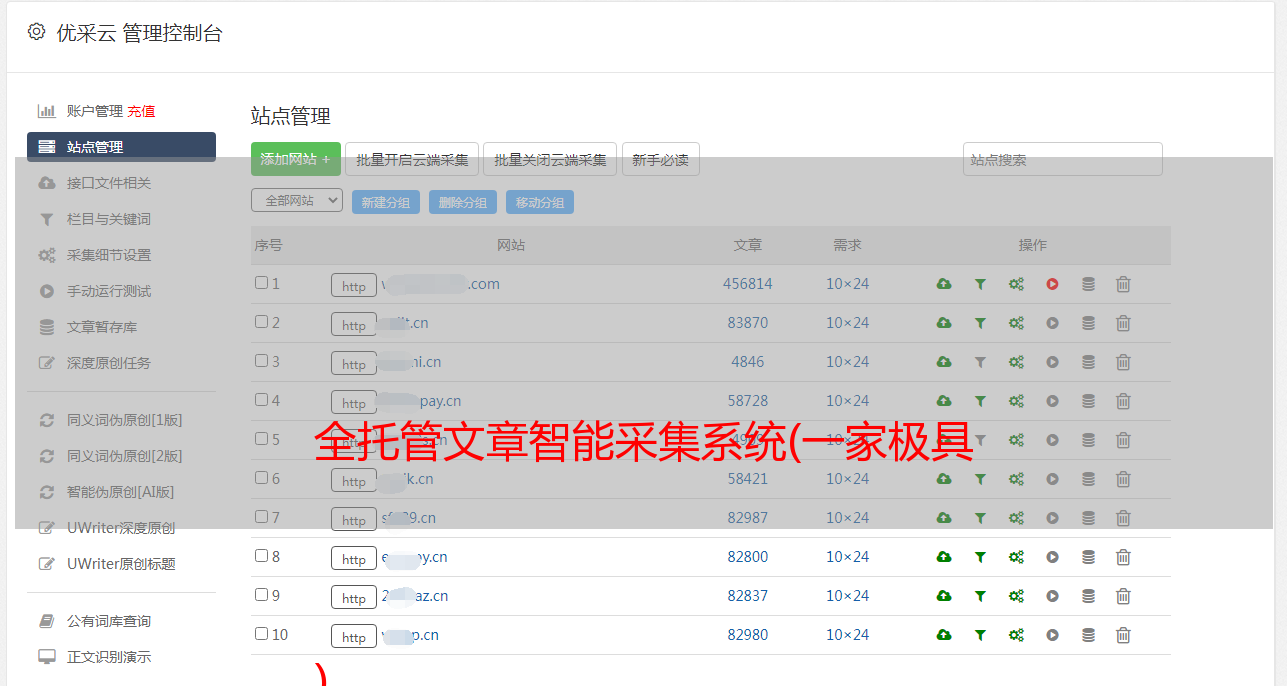Image resolution: width=1287 pixels, height=686 pixels.
Task: Check the box for site 4
Action: click(x=261, y=400)
